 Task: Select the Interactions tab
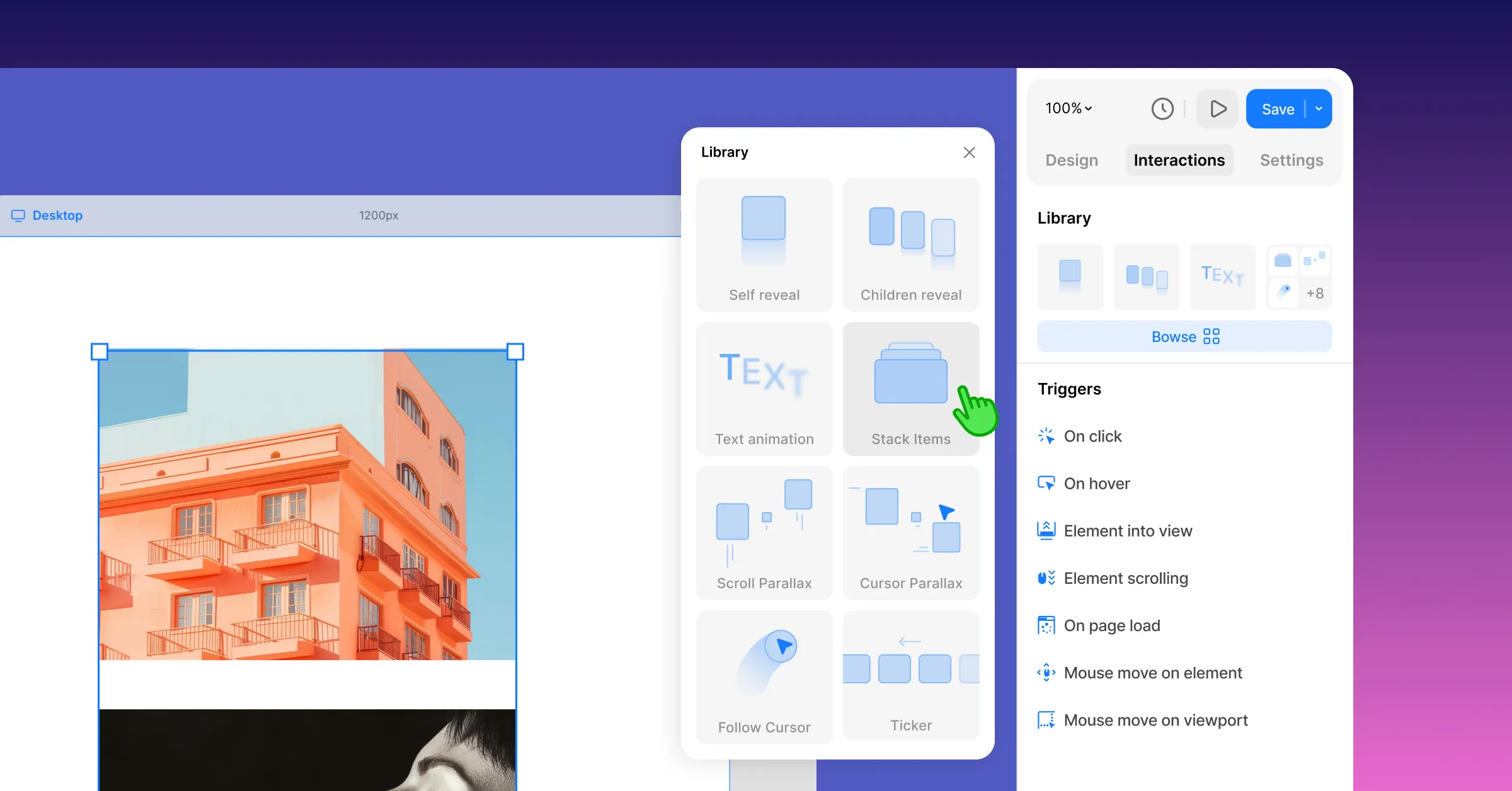(1179, 161)
